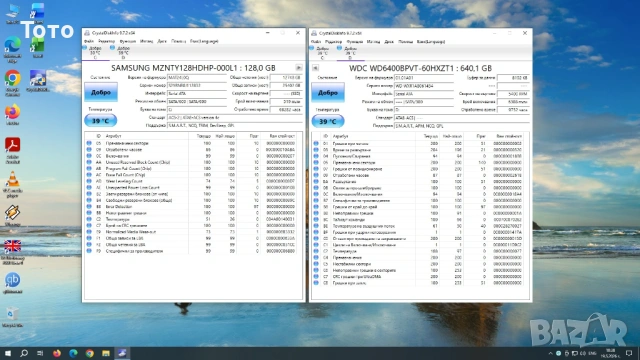
Task: Open Файл menu in Samsung window
Action: 89,41
